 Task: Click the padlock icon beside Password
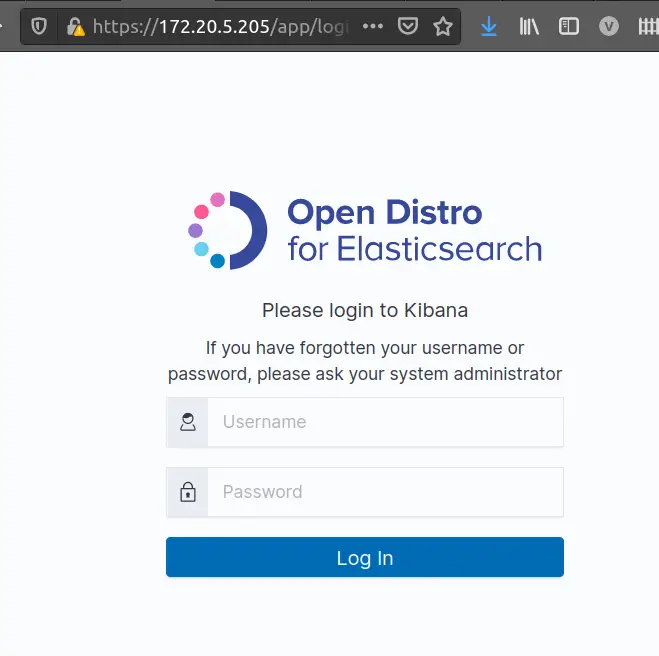[x=188, y=492]
